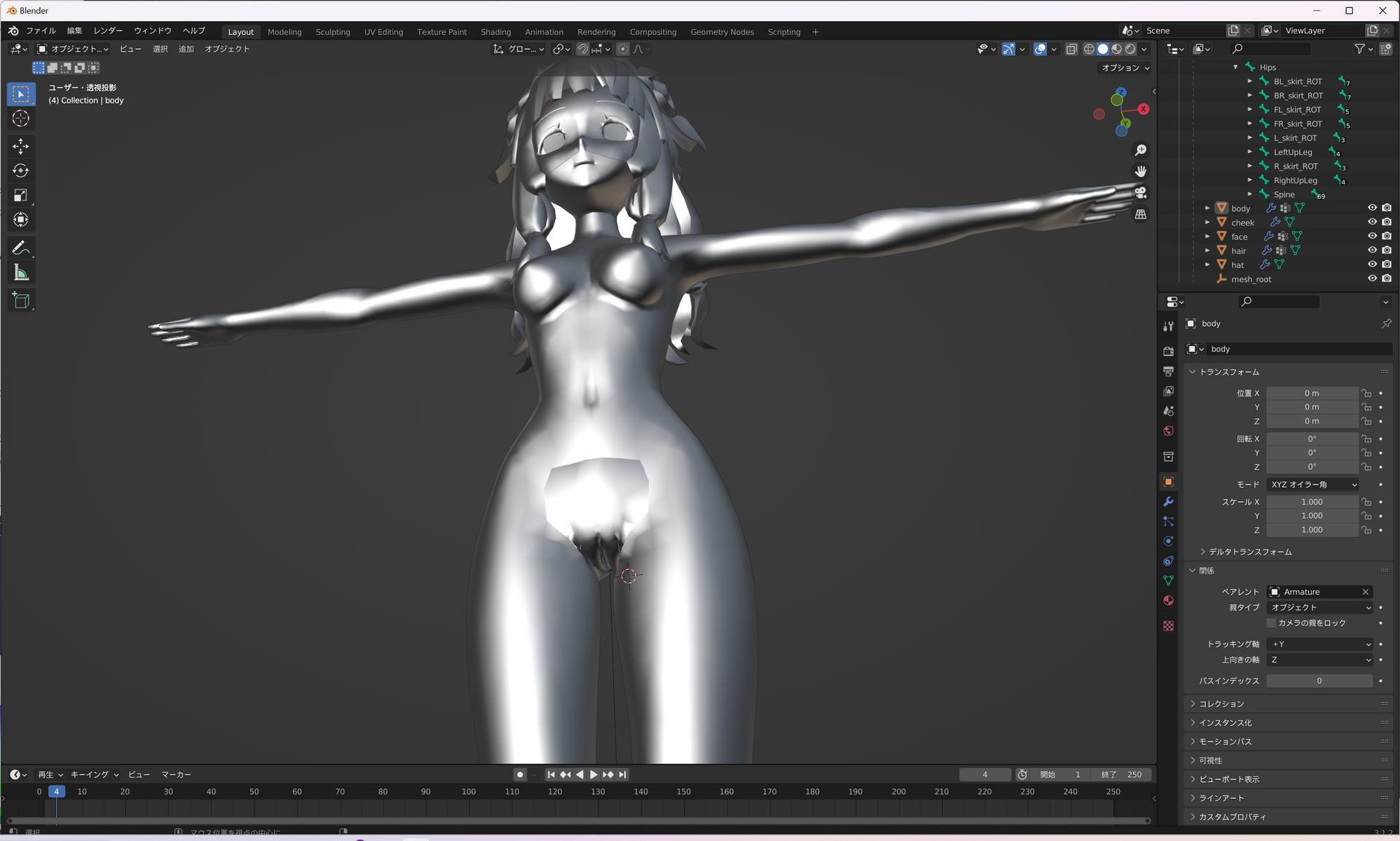The image size is (1400, 841).
Task: Toggle X-ray mode
Action: [1071, 49]
